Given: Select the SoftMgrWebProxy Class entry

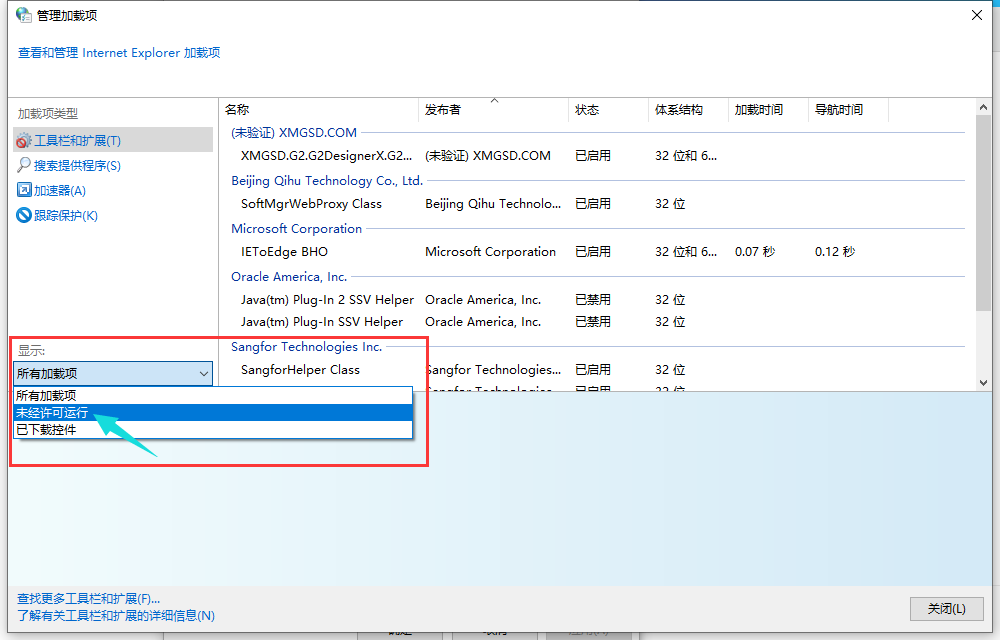Looking at the screenshot, I should [x=311, y=204].
